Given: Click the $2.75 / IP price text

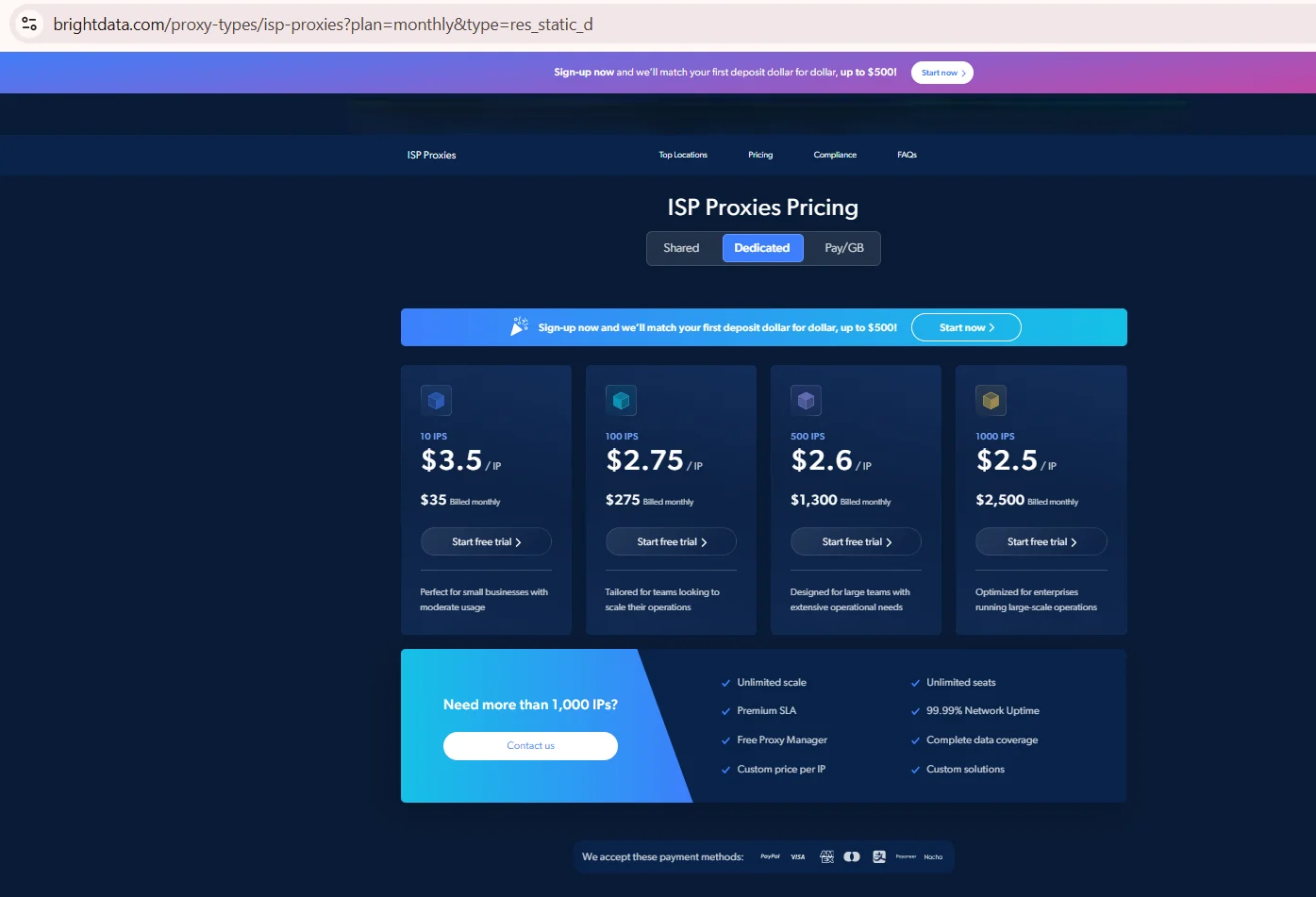Looking at the screenshot, I should click(654, 460).
